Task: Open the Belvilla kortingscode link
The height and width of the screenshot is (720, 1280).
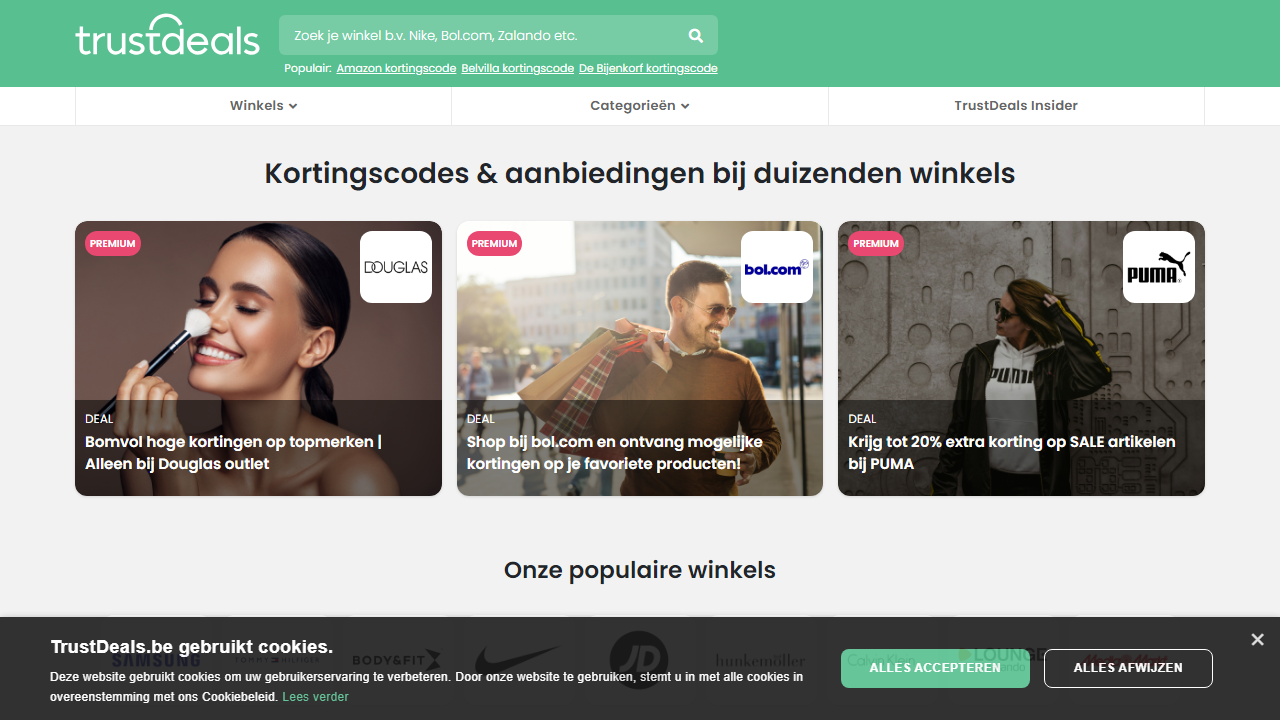Action: point(518,69)
